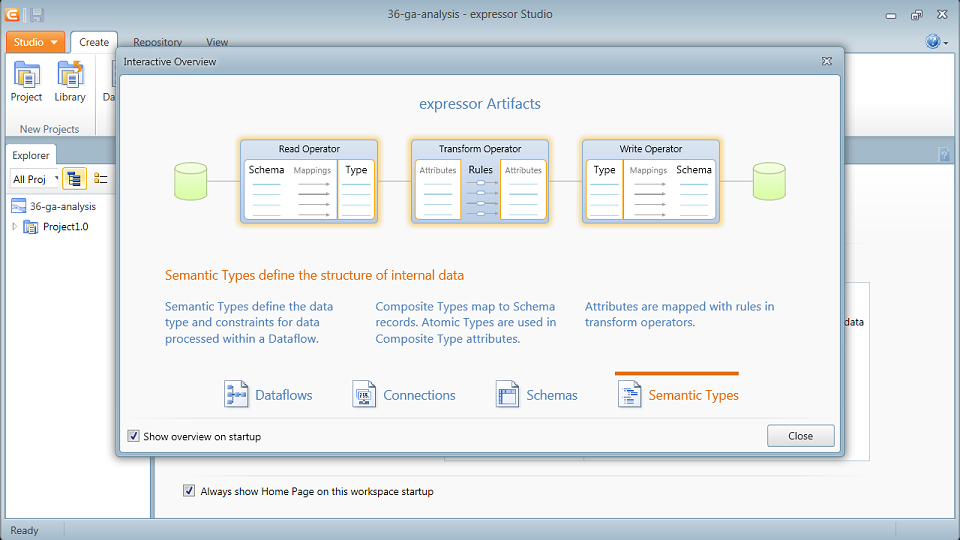Screen dimensions: 960x540
Task: Click New Projects ribbon group label
Action: click(x=50, y=129)
